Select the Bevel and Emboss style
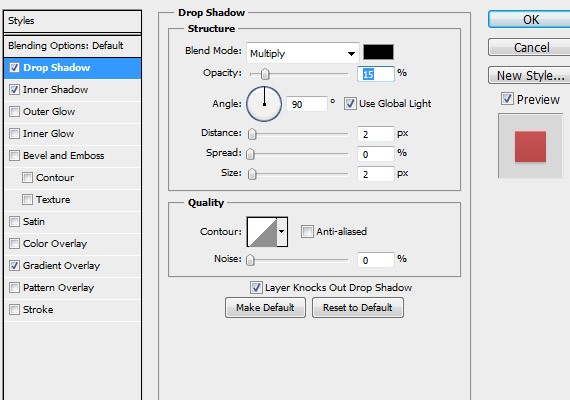Image resolution: width=570 pixels, height=400 pixels. click(x=64, y=156)
